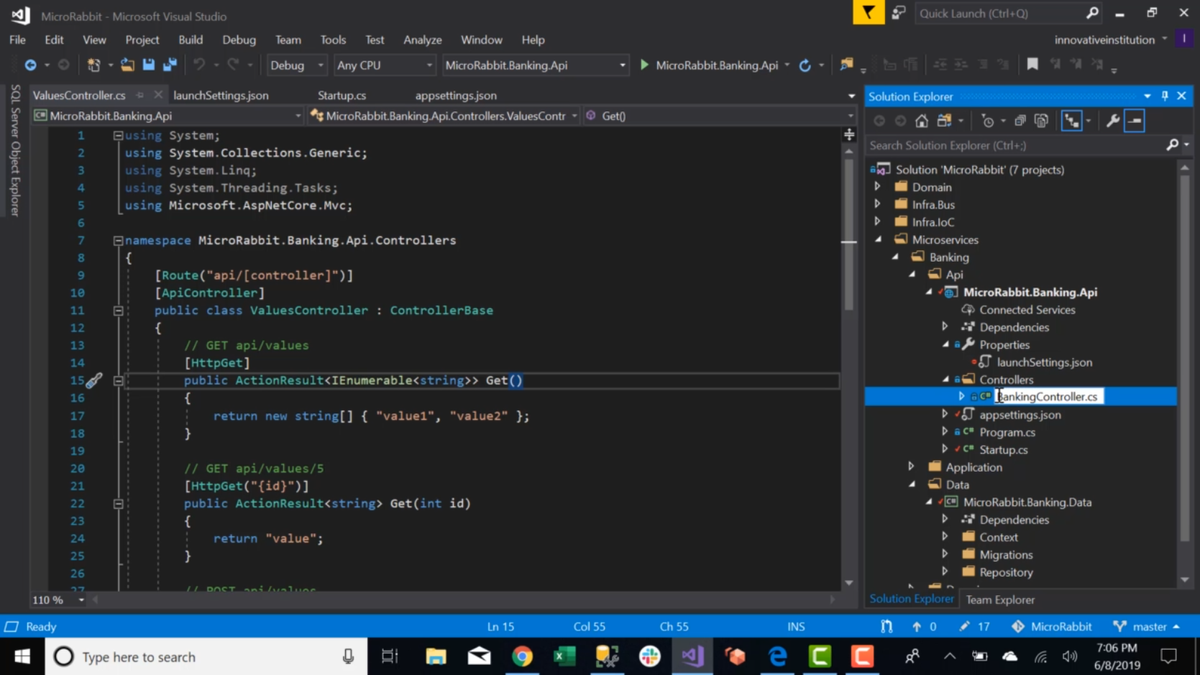1200x675 pixels.
Task: Expand the Application folder
Action: pyautogui.click(x=911, y=467)
